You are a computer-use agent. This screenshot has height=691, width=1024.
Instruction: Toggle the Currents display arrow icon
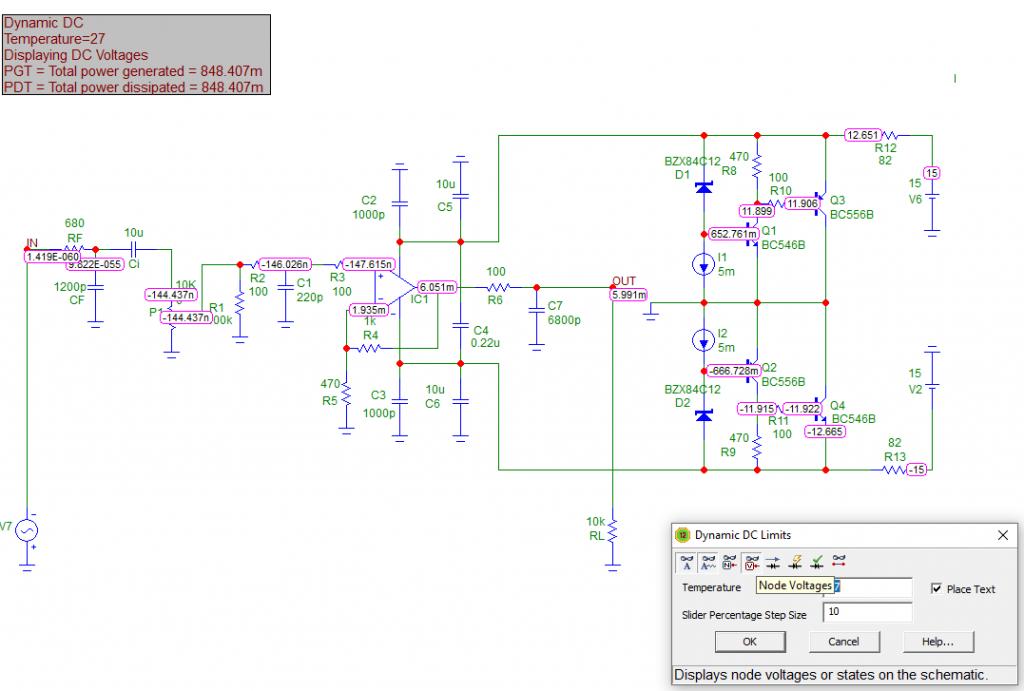(773, 562)
